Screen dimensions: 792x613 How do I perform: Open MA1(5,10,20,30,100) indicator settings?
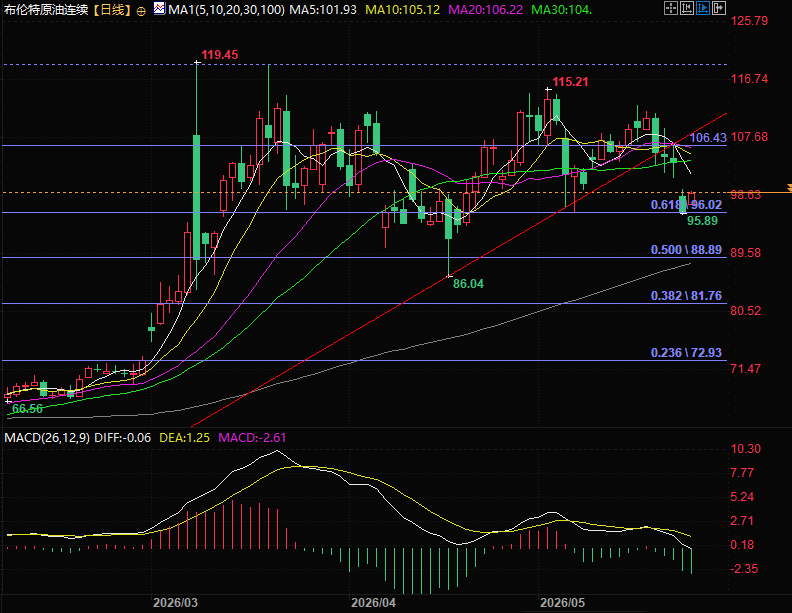tap(226, 10)
